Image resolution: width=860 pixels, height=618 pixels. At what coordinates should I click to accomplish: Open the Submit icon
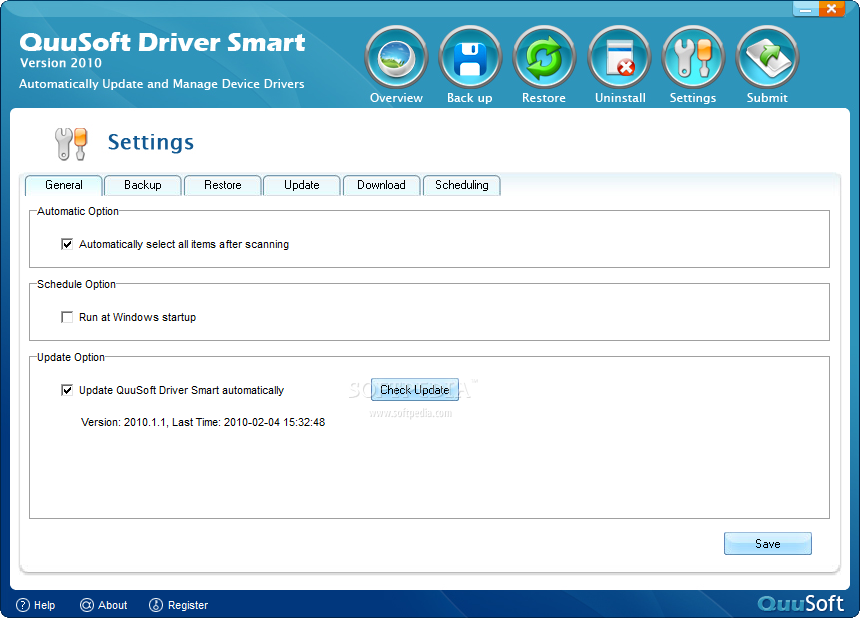(767, 58)
